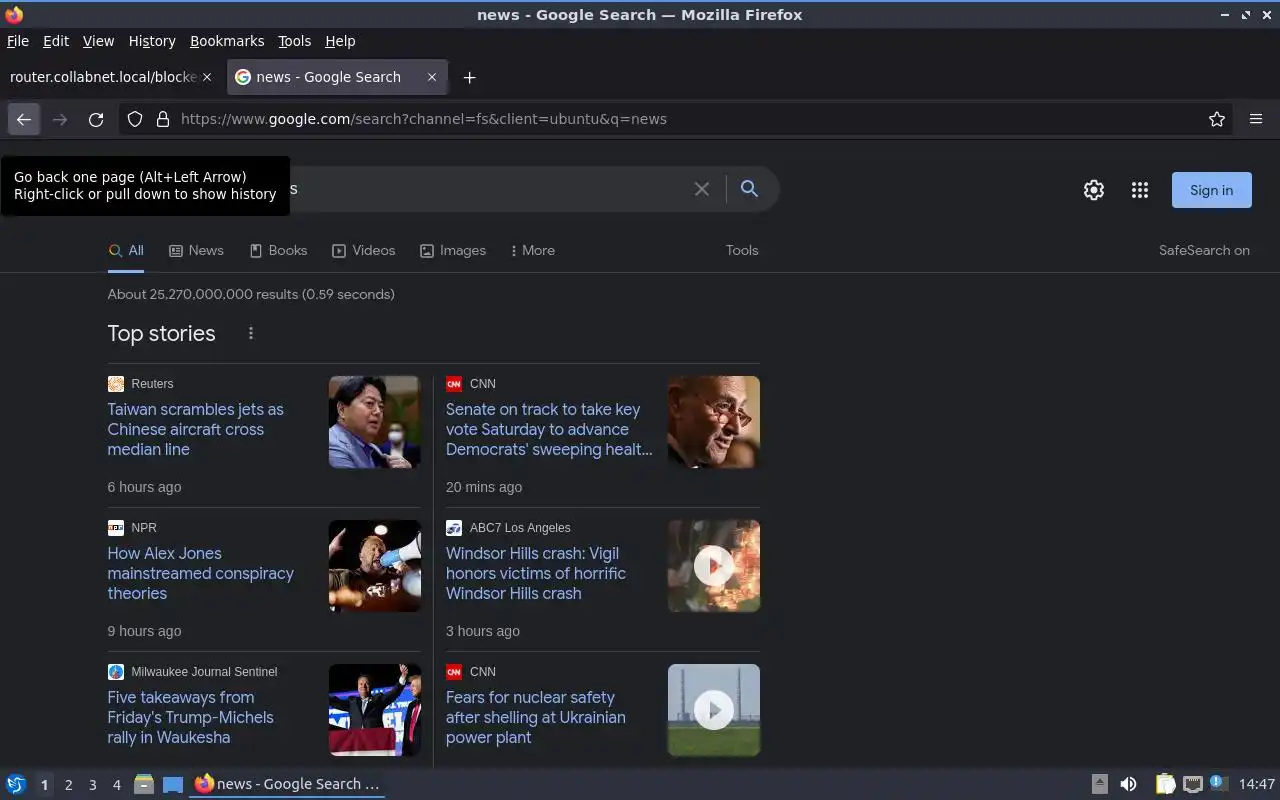Reload the page with the refresh icon
Image resolution: width=1280 pixels, height=800 pixels.
pyautogui.click(x=96, y=119)
